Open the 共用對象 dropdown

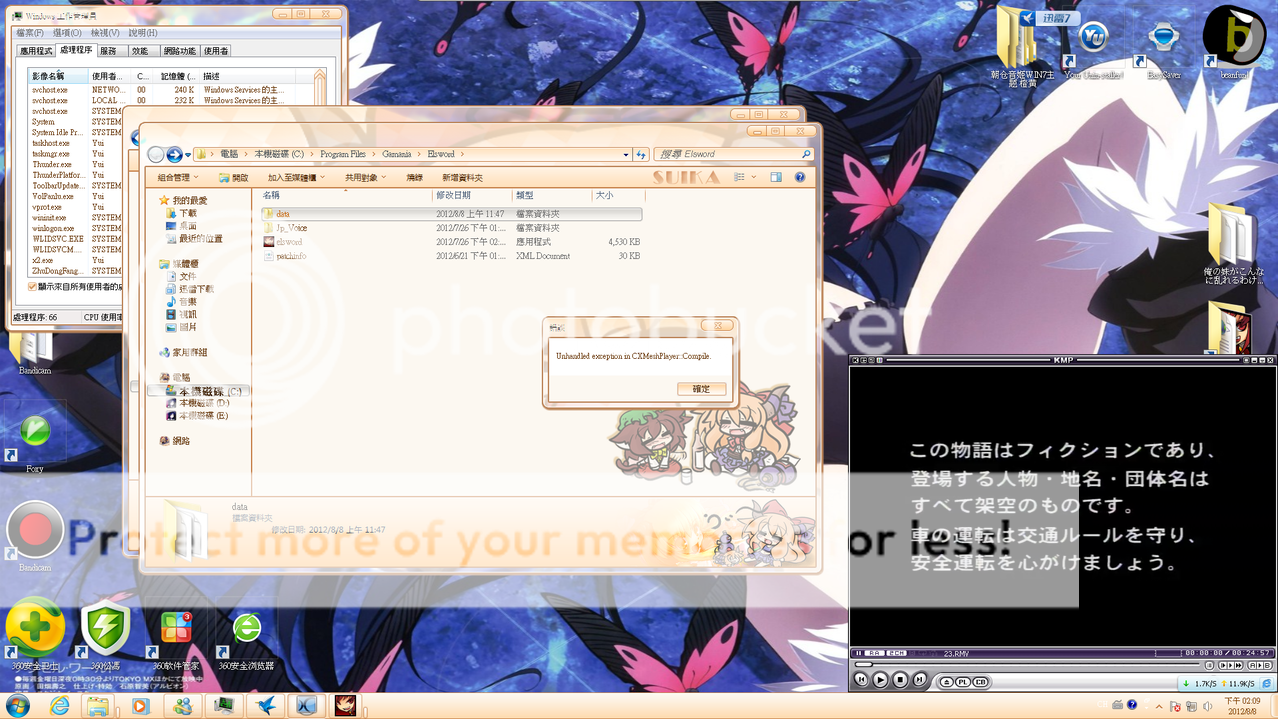366,177
